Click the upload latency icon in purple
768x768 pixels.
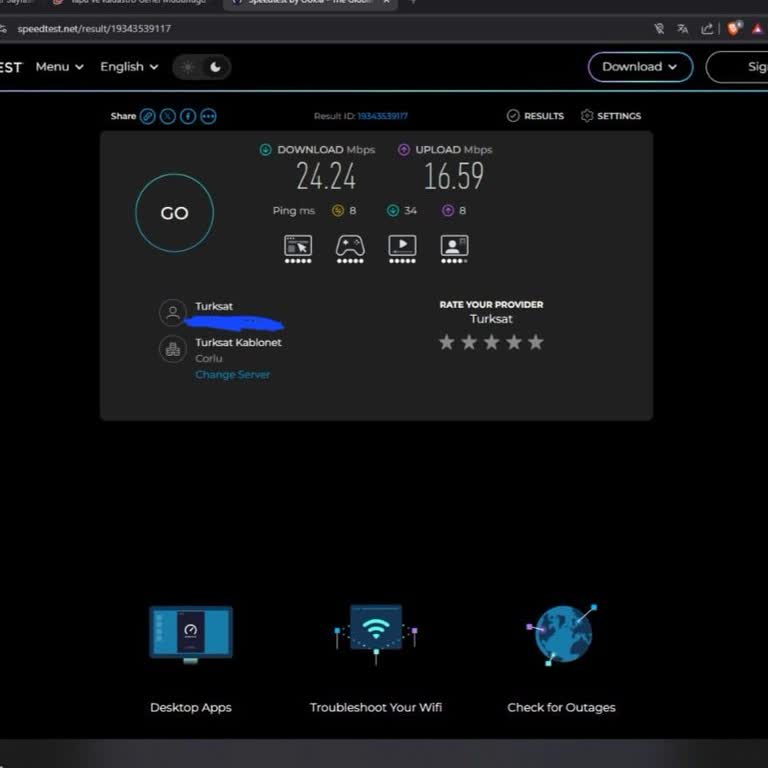point(448,211)
